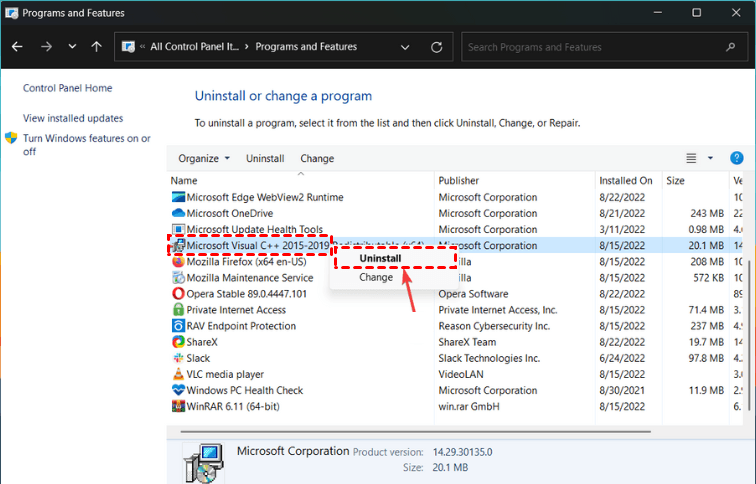
Task: Click the Uninstall toolbar button
Action: tap(265, 158)
